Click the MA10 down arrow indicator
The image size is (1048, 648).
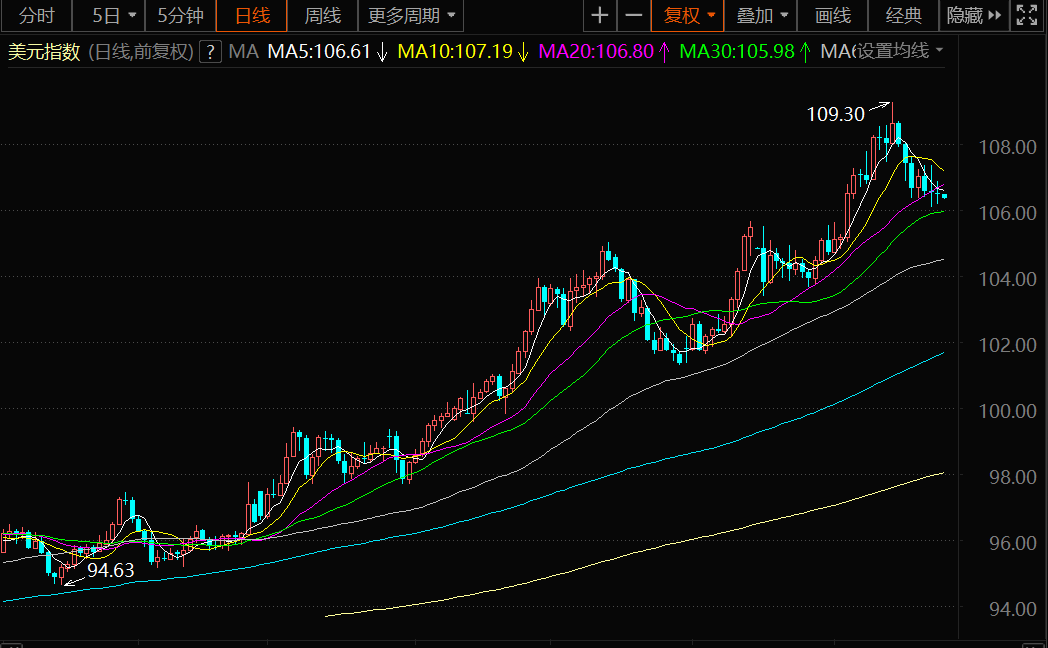pos(522,52)
